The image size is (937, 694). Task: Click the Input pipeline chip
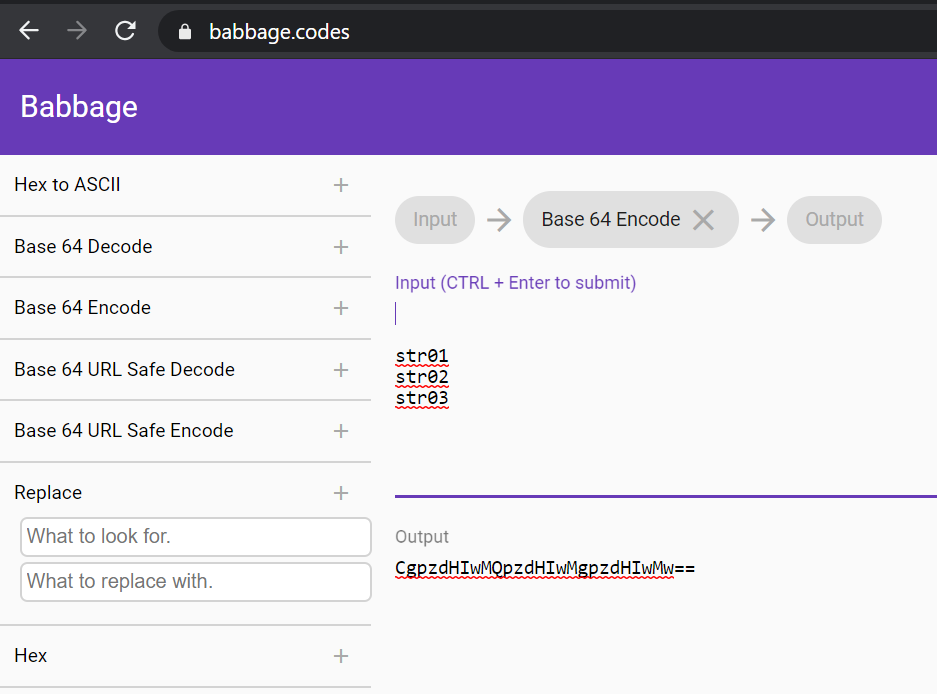point(435,219)
